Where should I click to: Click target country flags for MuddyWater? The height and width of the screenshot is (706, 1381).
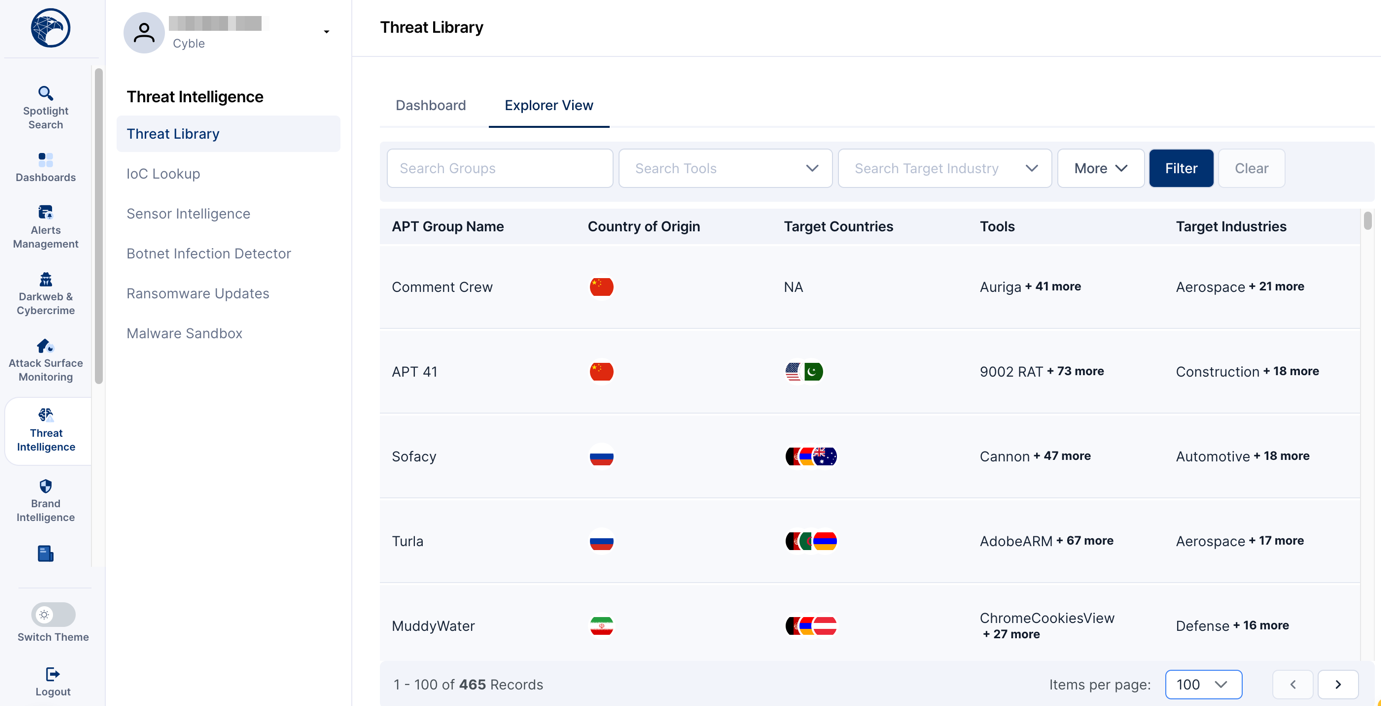[811, 627]
